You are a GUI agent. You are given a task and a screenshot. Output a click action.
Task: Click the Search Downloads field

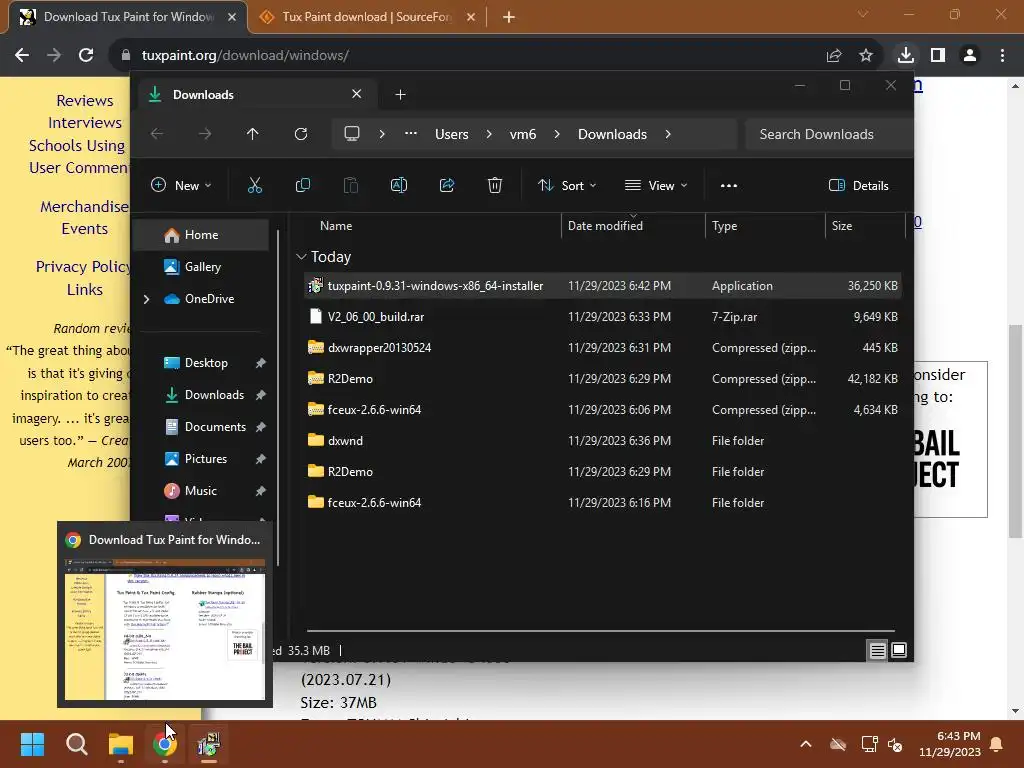(829, 134)
